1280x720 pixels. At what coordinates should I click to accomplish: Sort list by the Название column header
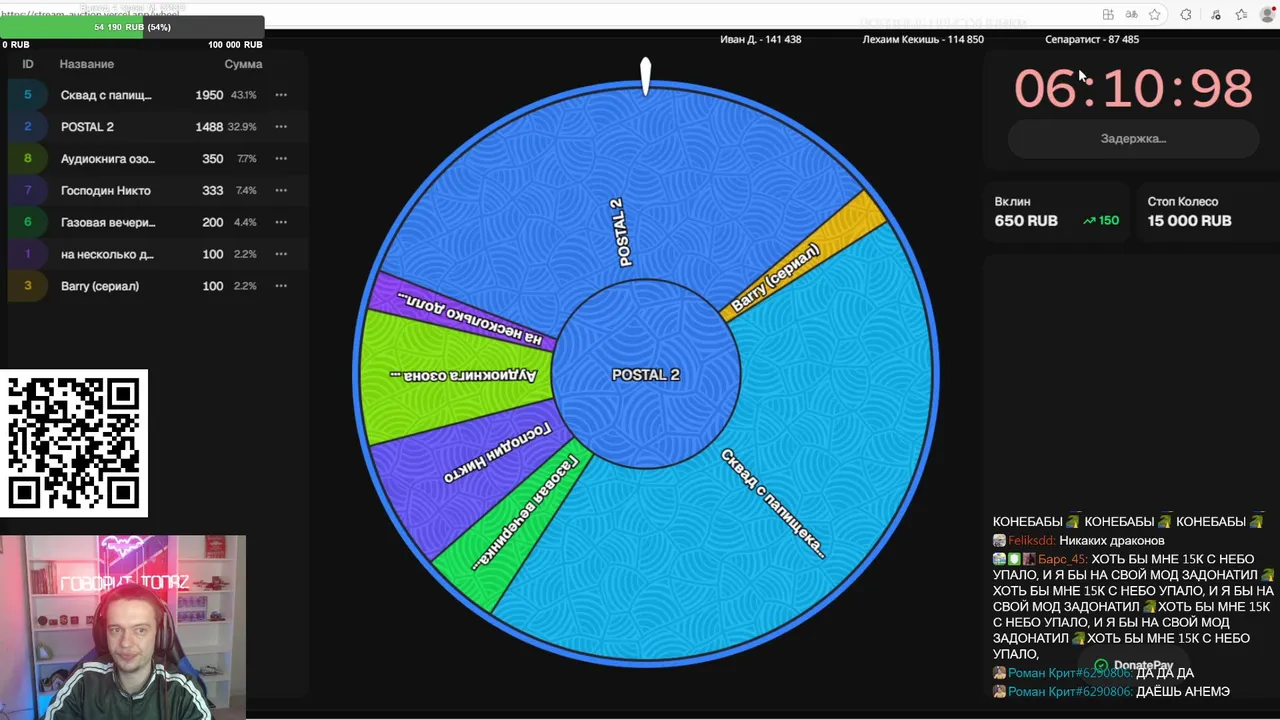(x=86, y=64)
